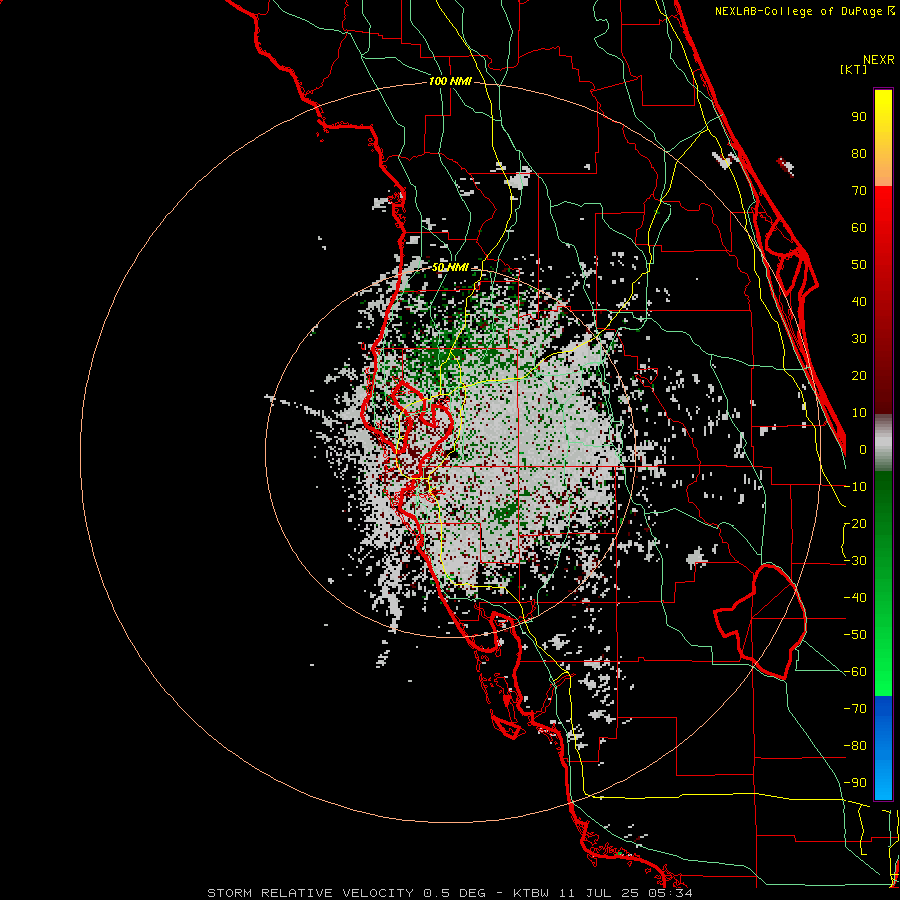Click the -70 knot scale value
The height and width of the screenshot is (900, 900).
tap(855, 709)
